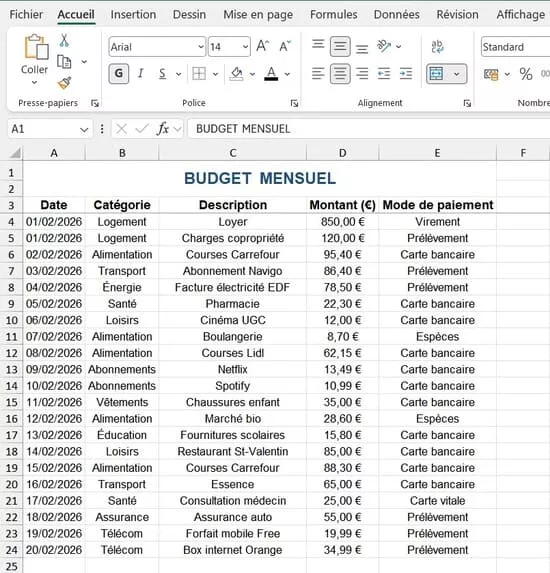Open the font size 14 dropdown
Image resolution: width=550 pixels, height=573 pixels.
pos(245,47)
